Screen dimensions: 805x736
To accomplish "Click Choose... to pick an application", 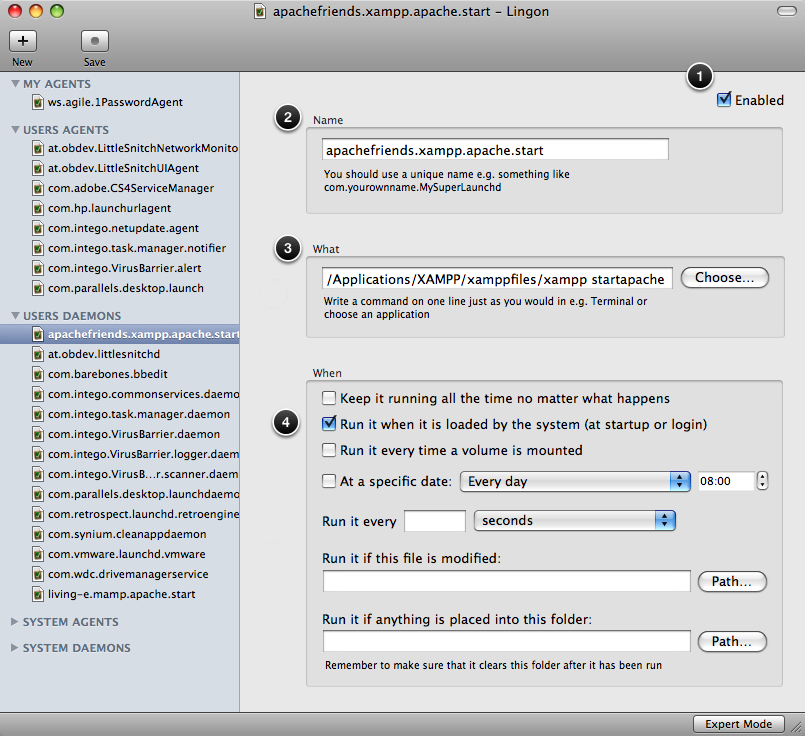I will pos(724,278).
